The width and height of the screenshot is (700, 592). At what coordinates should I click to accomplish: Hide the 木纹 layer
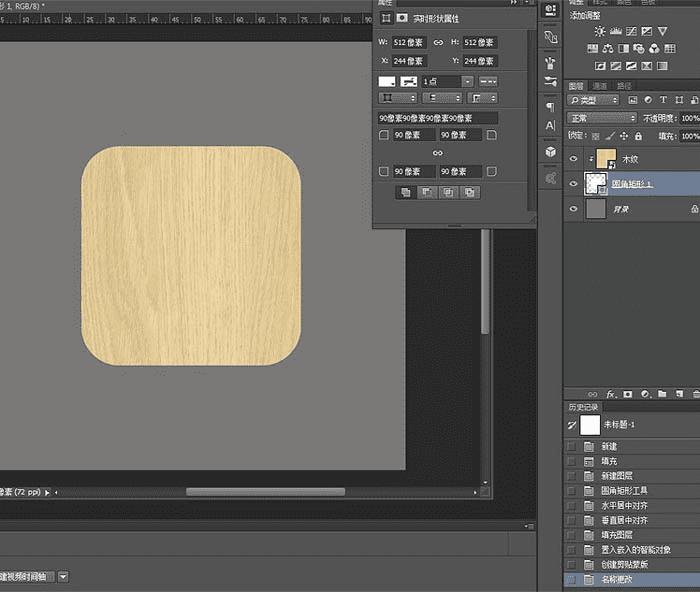pos(573,158)
